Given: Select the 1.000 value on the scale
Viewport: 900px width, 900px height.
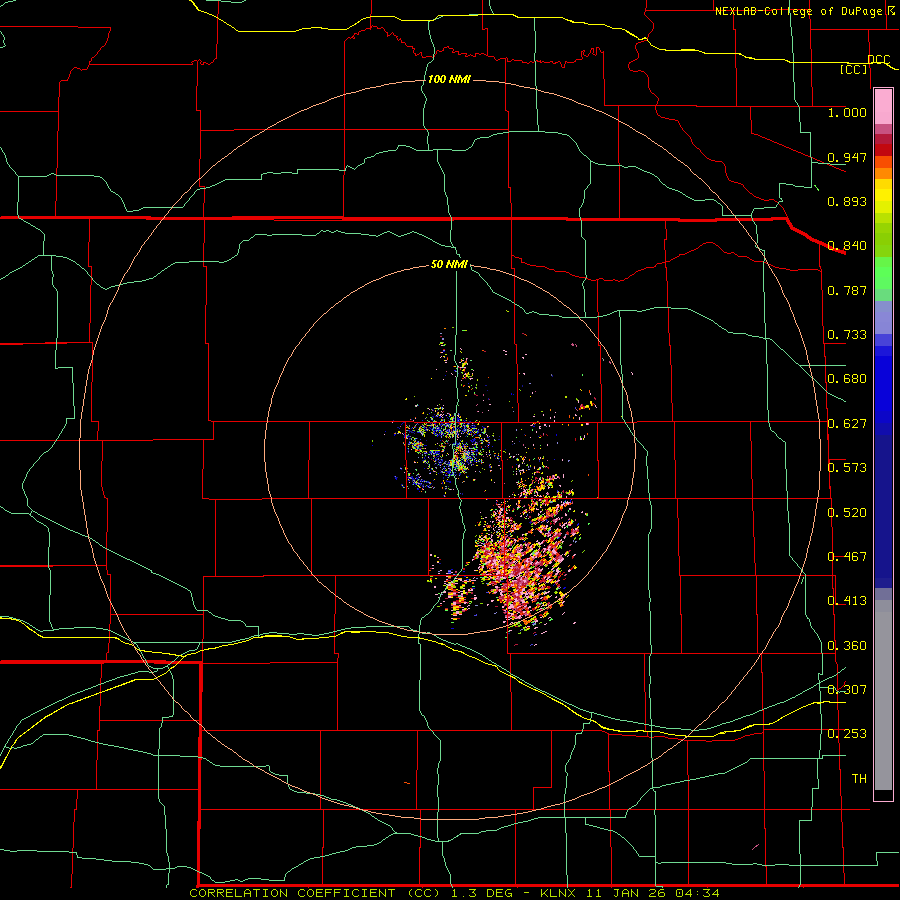Looking at the screenshot, I should pyautogui.click(x=847, y=112).
